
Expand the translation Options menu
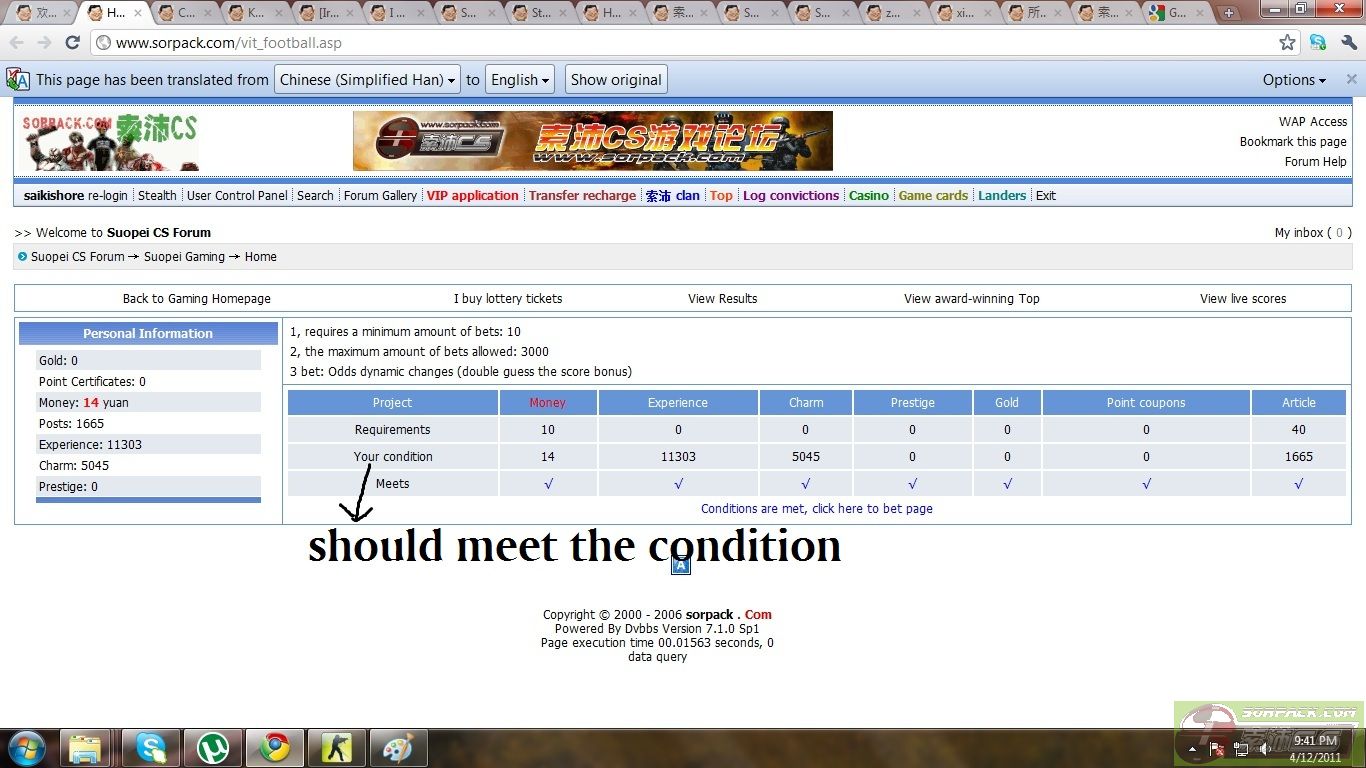[x=1293, y=80]
